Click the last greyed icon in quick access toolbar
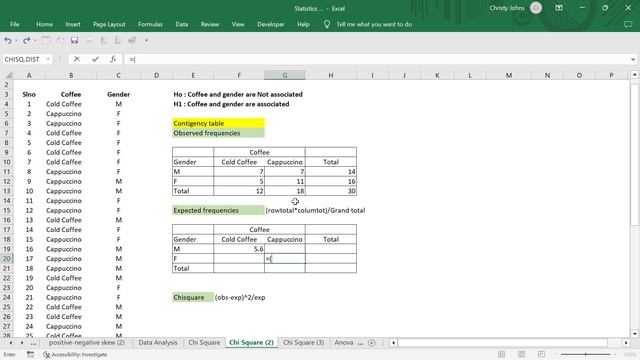Viewport: 640px width, 360px height. pyautogui.click(x=132, y=40)
